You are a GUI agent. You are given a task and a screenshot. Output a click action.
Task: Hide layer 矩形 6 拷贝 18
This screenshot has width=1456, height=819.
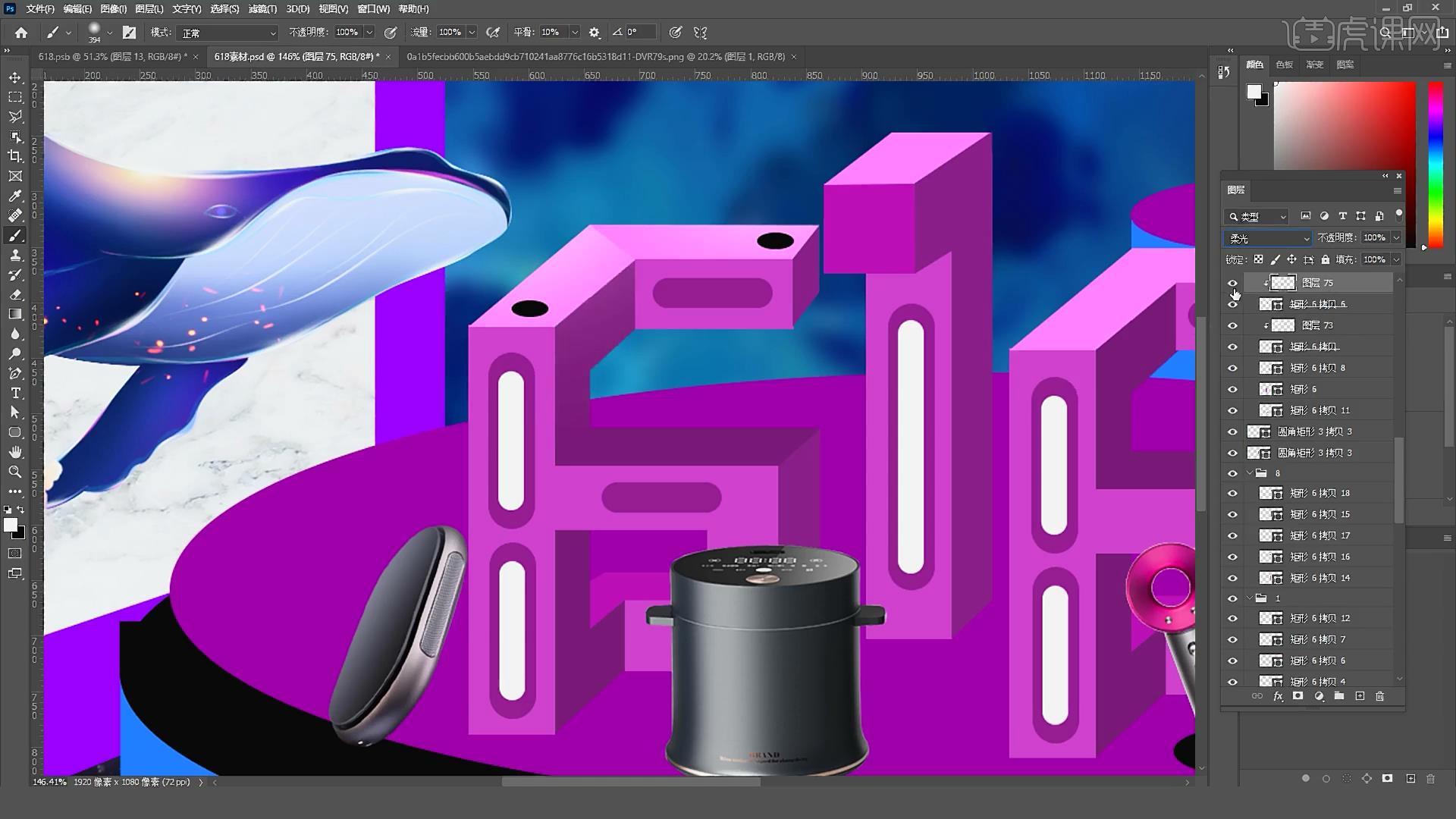coord(1232,493)
